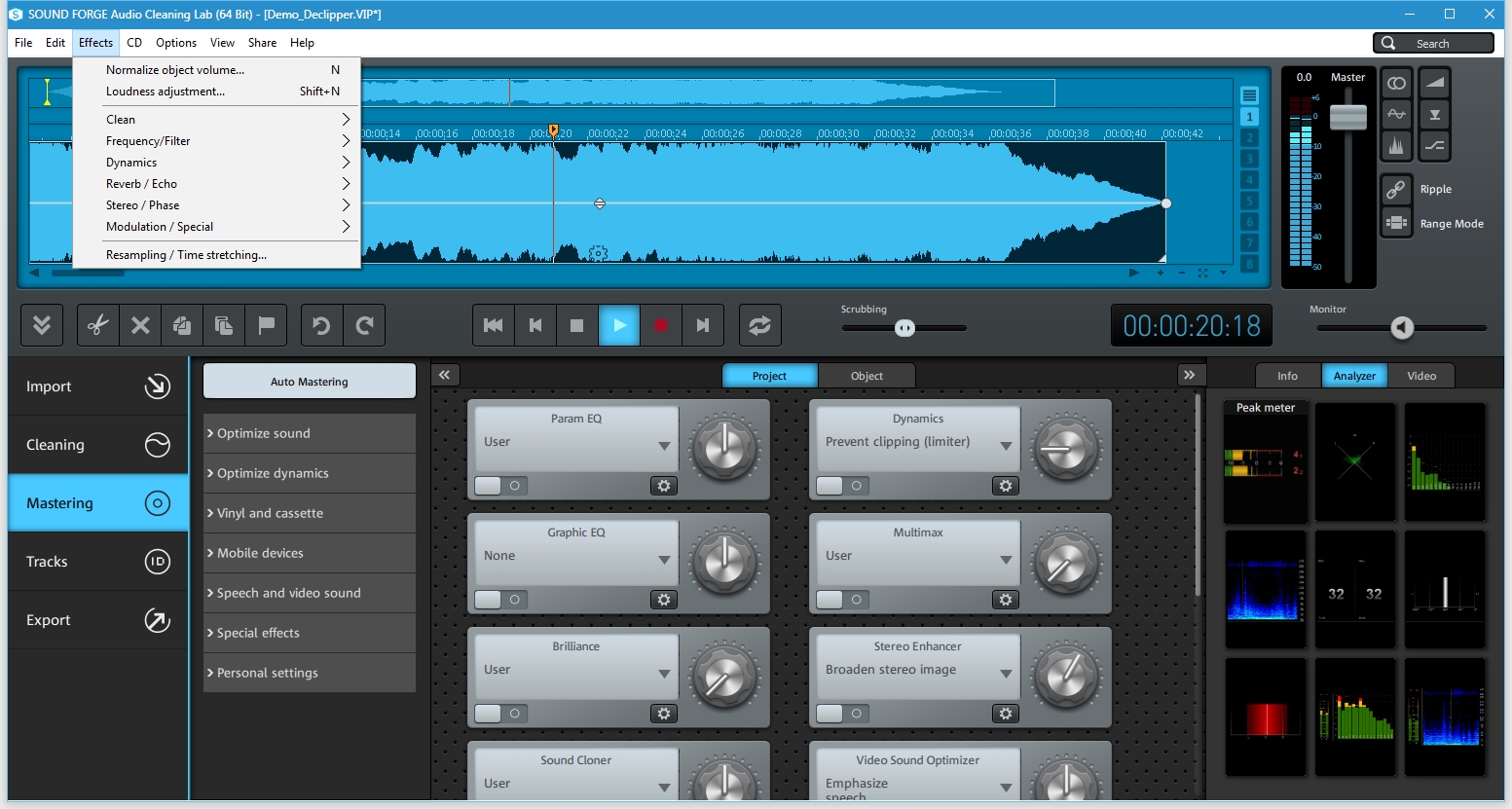Click the fade-in ramp icon
1512x809 pixels.
(x=1435, y=83)
